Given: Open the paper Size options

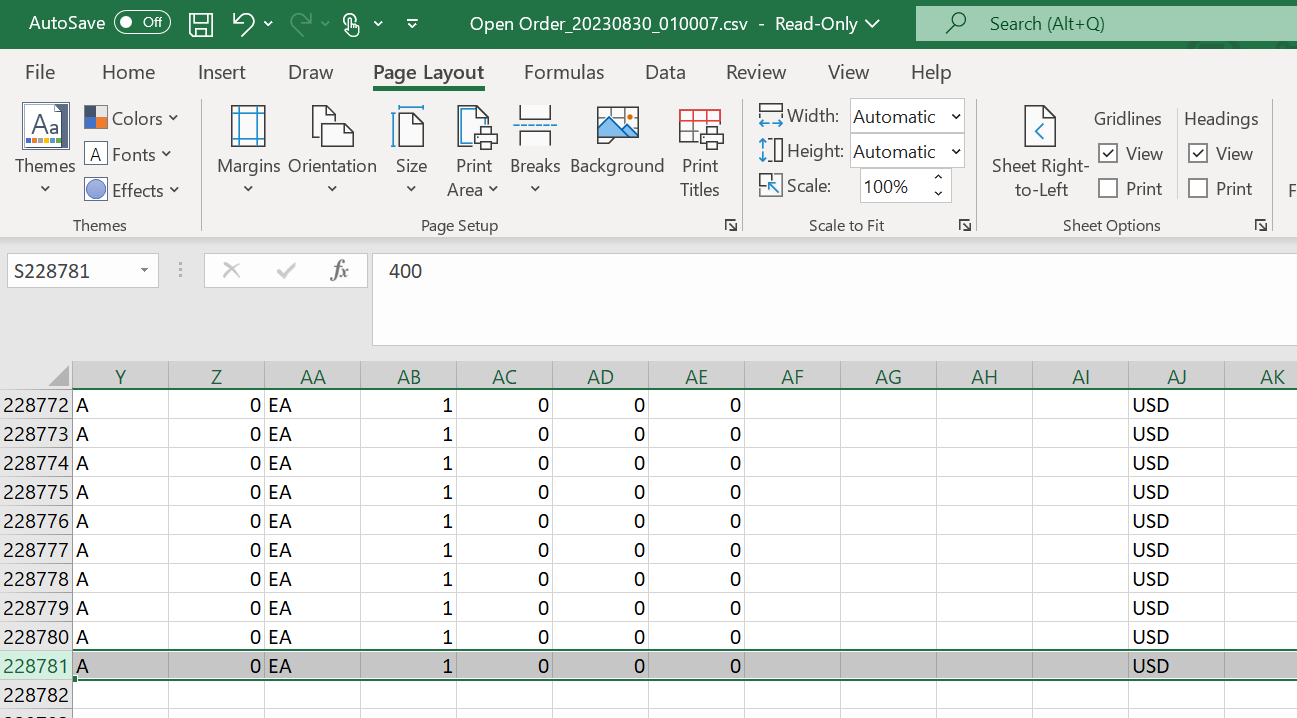Looking at the screenshot, I should (x=410, y=150).
